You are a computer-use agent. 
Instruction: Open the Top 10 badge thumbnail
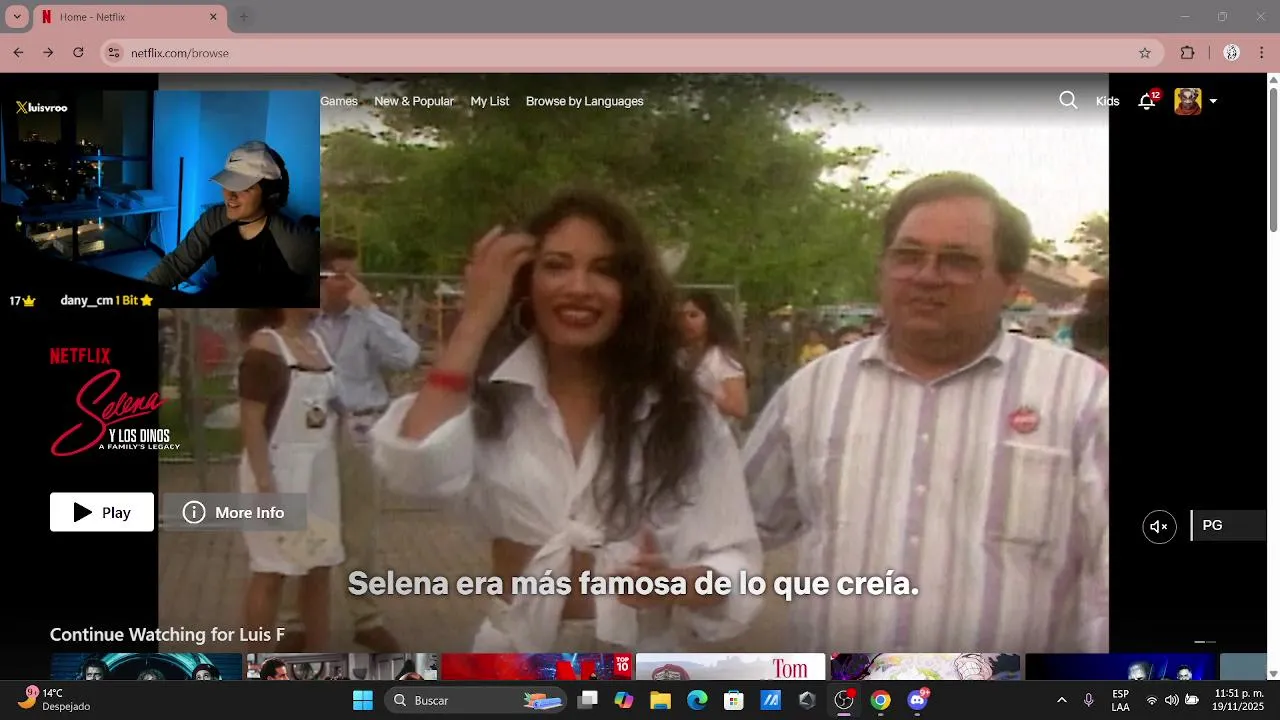click(x=536, y=666)
